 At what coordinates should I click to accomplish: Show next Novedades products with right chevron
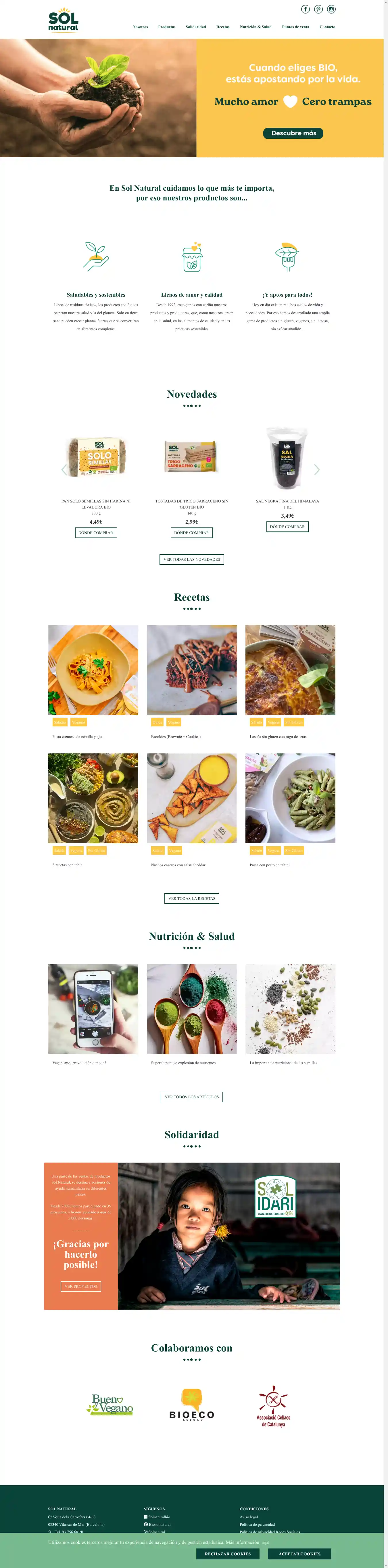(317, 469)
